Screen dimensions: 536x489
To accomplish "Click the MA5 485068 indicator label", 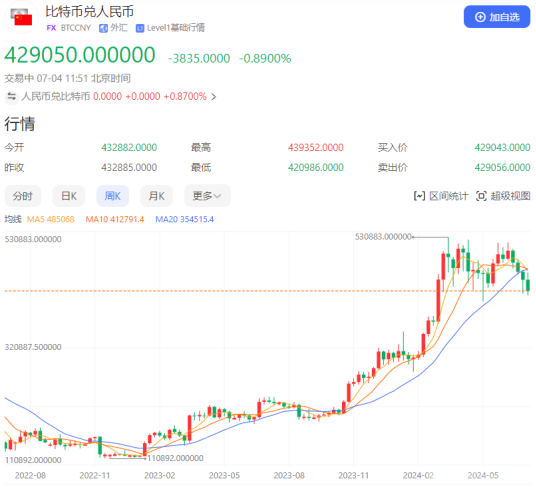I will coord(51,219).
